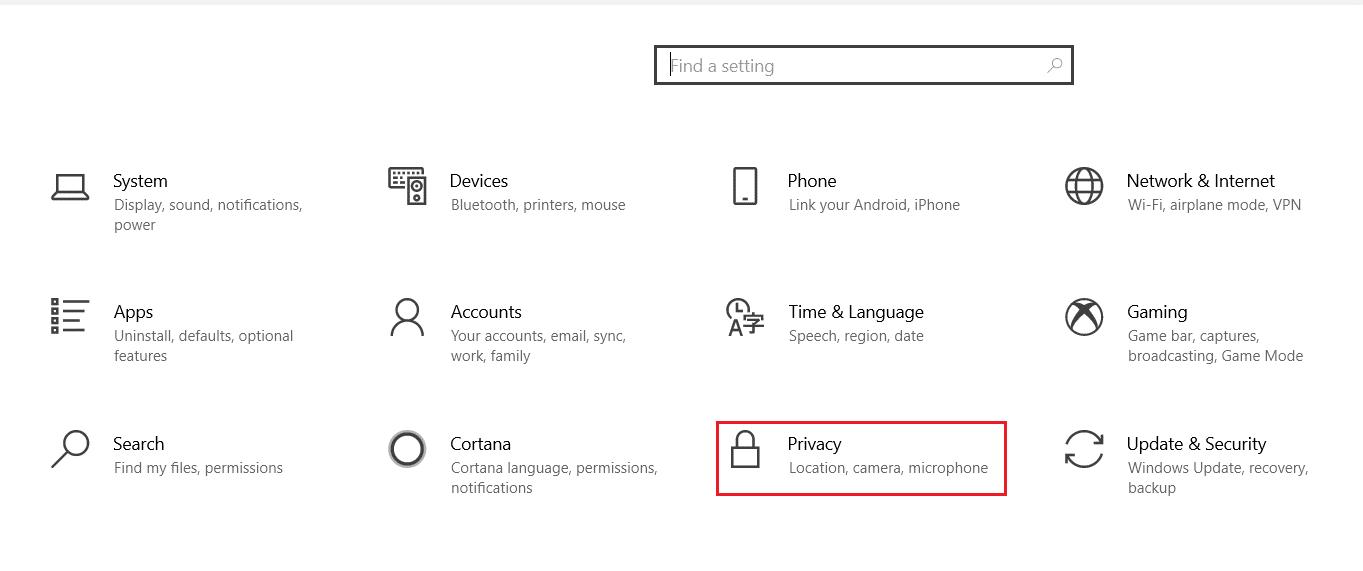
Task: Click the Privacy padlock icon
Action: pyautogui.click(x=745, y=449)
